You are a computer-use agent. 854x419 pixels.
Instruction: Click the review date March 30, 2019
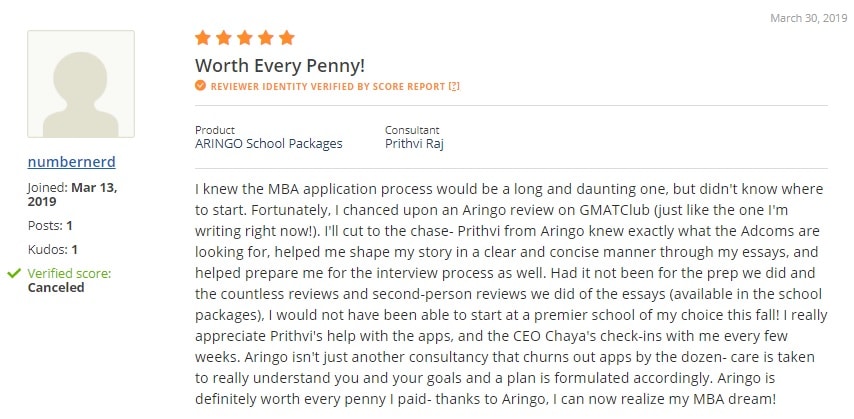[x=807, y=19]
